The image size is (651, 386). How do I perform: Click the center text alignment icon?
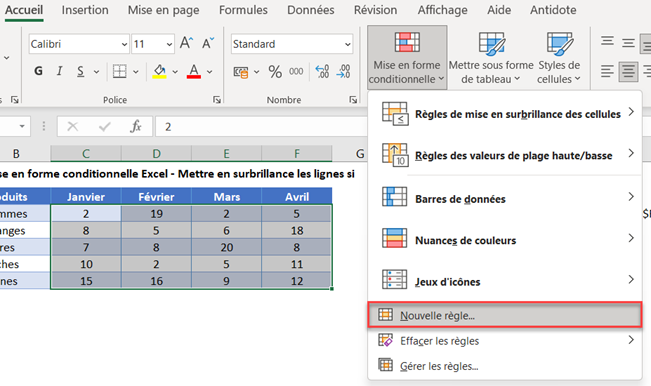pyautogui.click(x=628, y=71)
